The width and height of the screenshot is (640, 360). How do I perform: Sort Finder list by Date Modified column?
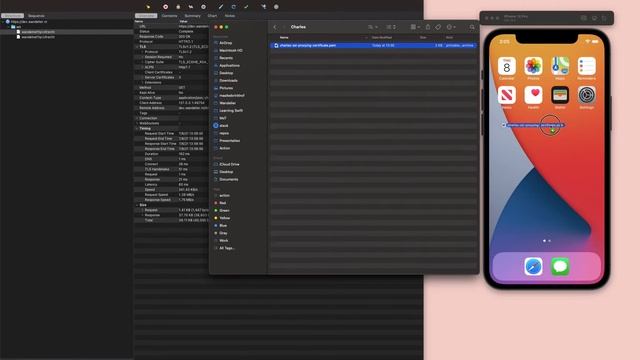[382, 38]
